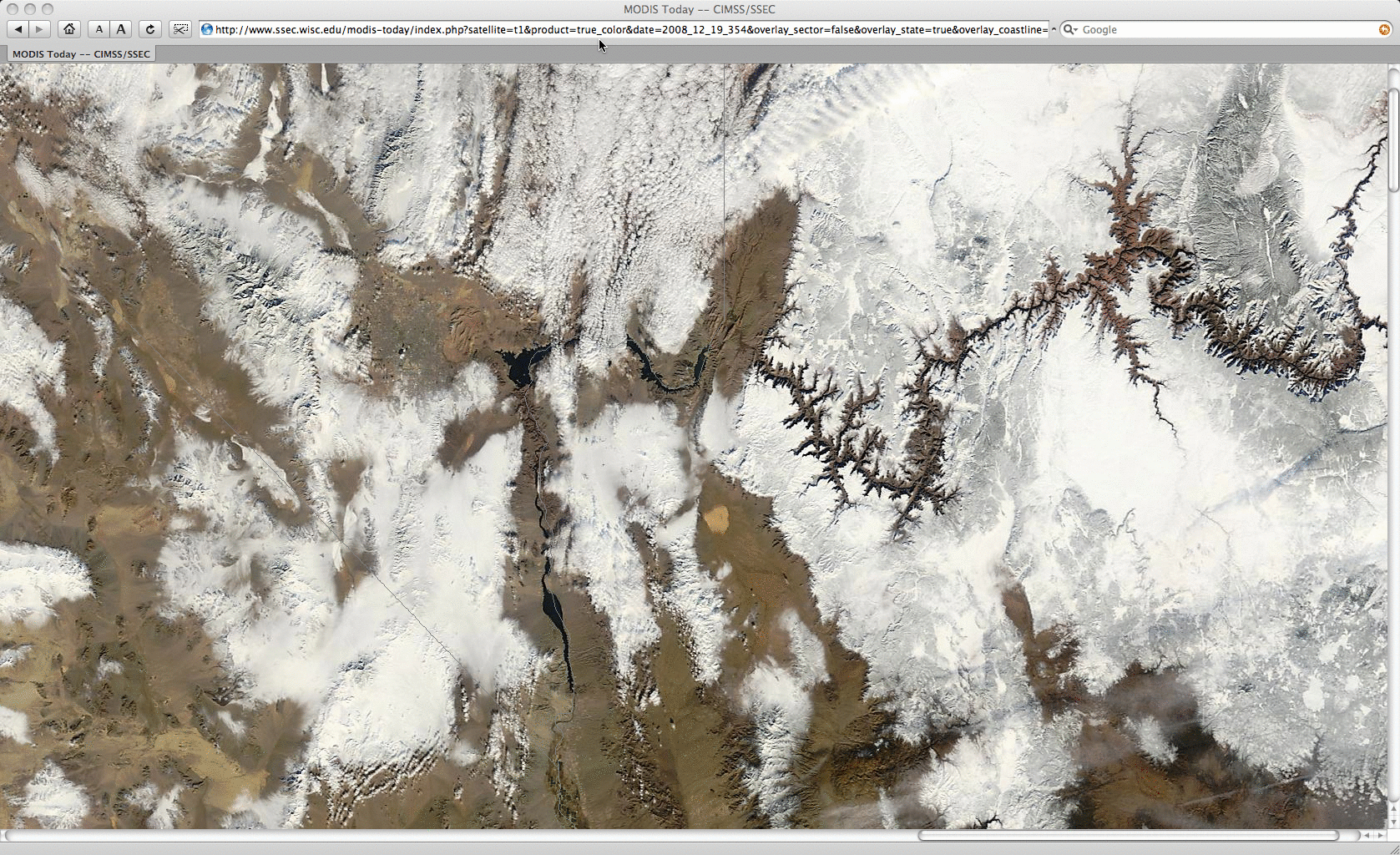The width and height of the screenshot is (1400, 855).
Task: Go forward to the next page
Action: 39,29
